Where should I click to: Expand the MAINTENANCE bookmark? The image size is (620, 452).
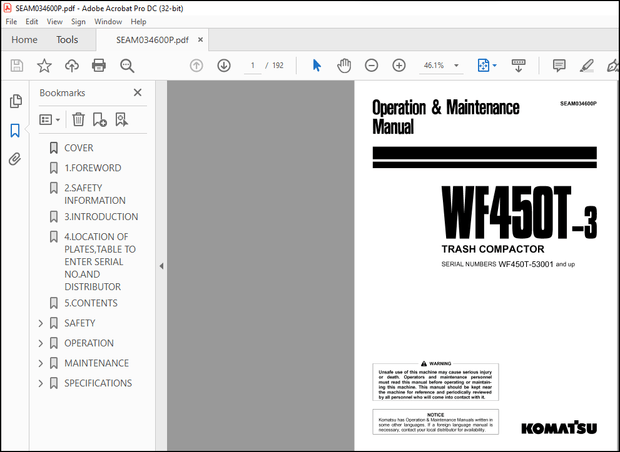[41, 363]
